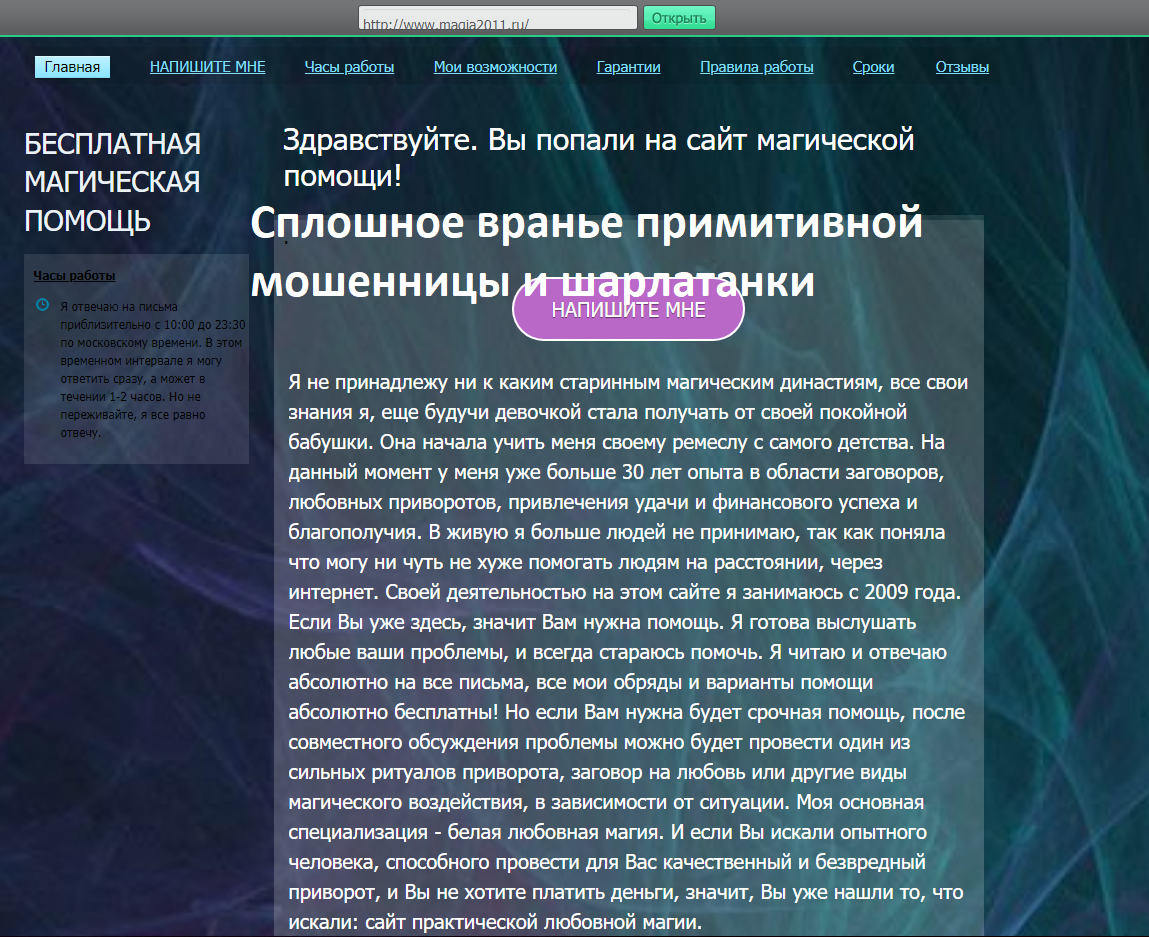
Task: Go to Мои возможности page
Action: click(x=495, y=67)
